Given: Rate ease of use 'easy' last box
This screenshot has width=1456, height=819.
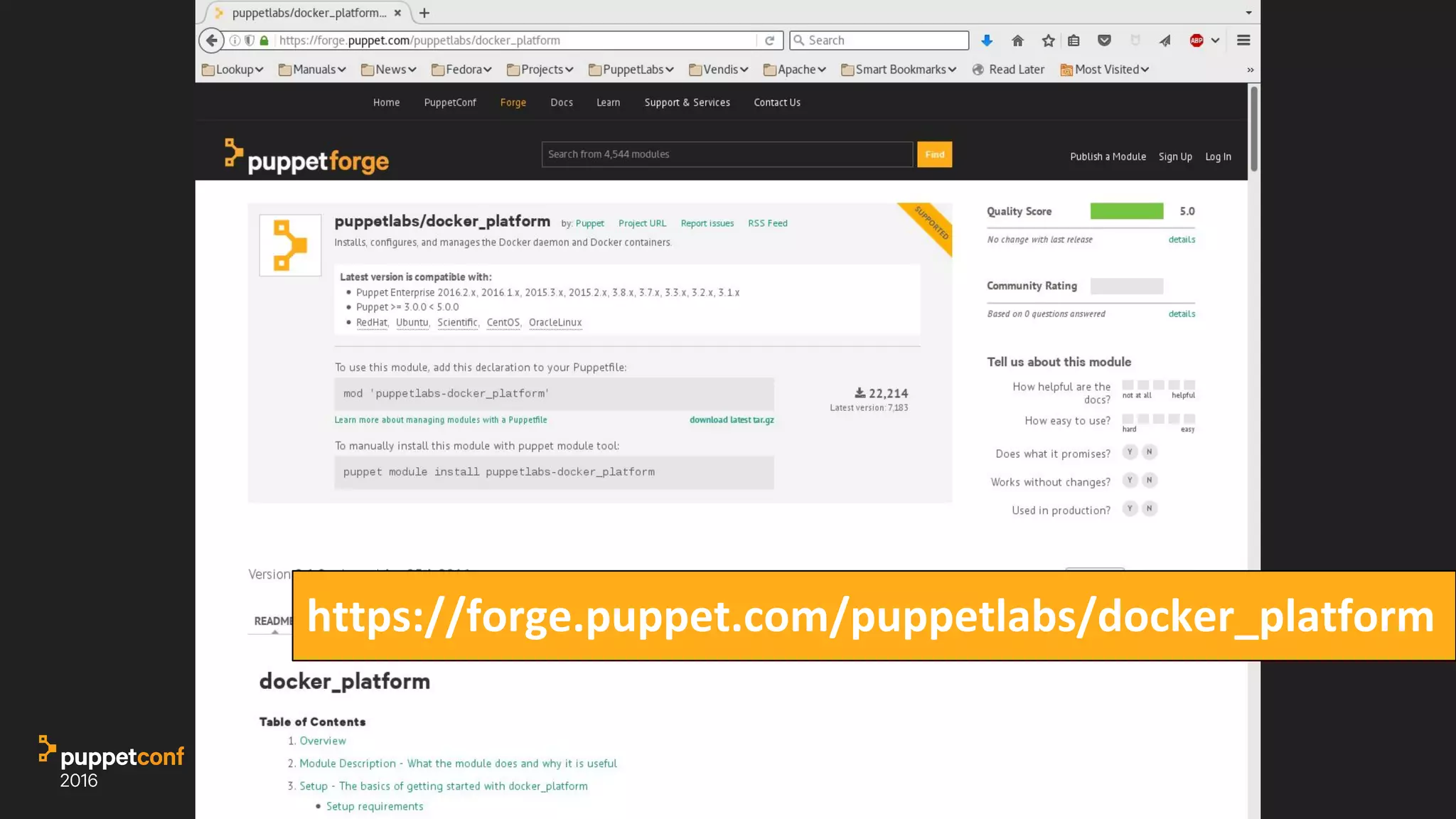Looking at the screenshot, I should coord(1189,419).
